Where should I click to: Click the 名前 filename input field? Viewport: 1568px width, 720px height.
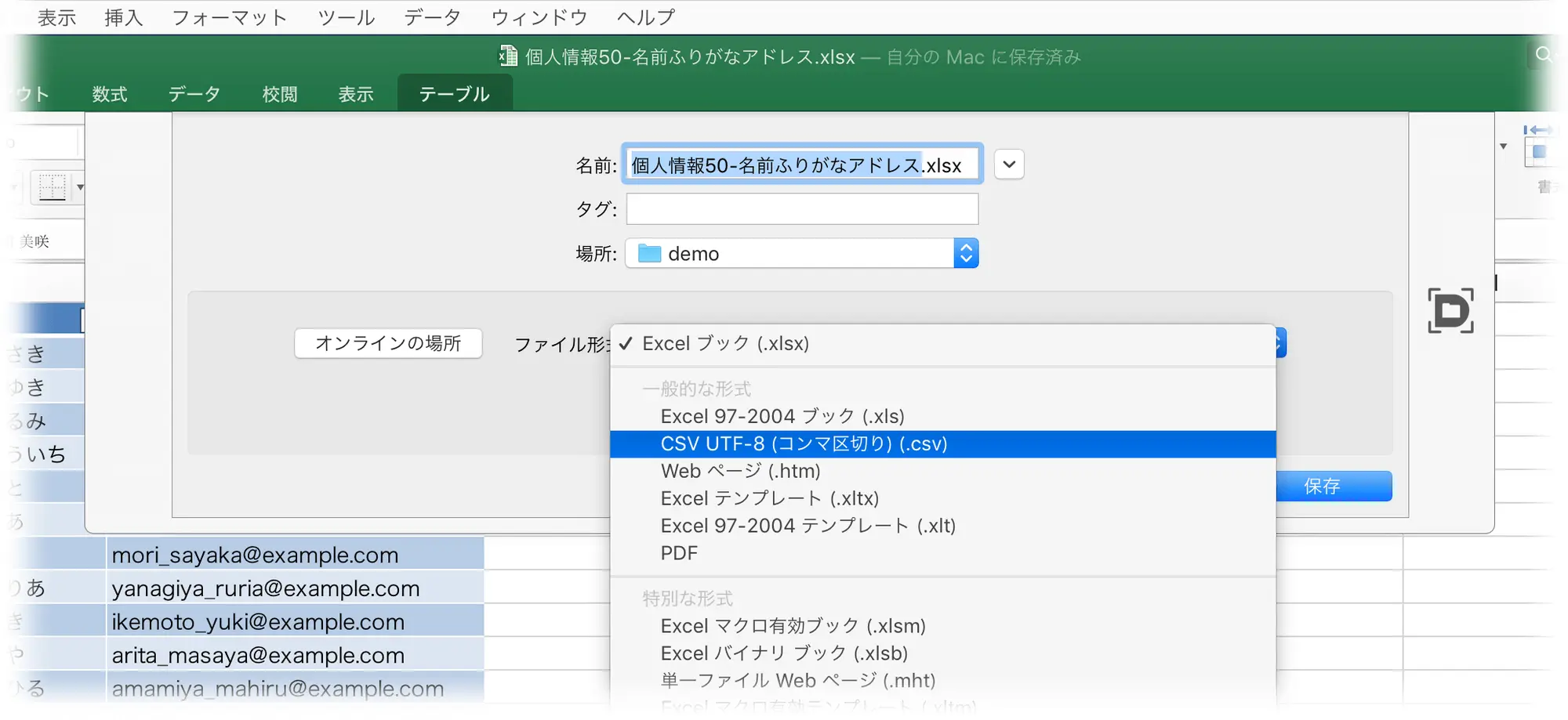click(803, 165)
